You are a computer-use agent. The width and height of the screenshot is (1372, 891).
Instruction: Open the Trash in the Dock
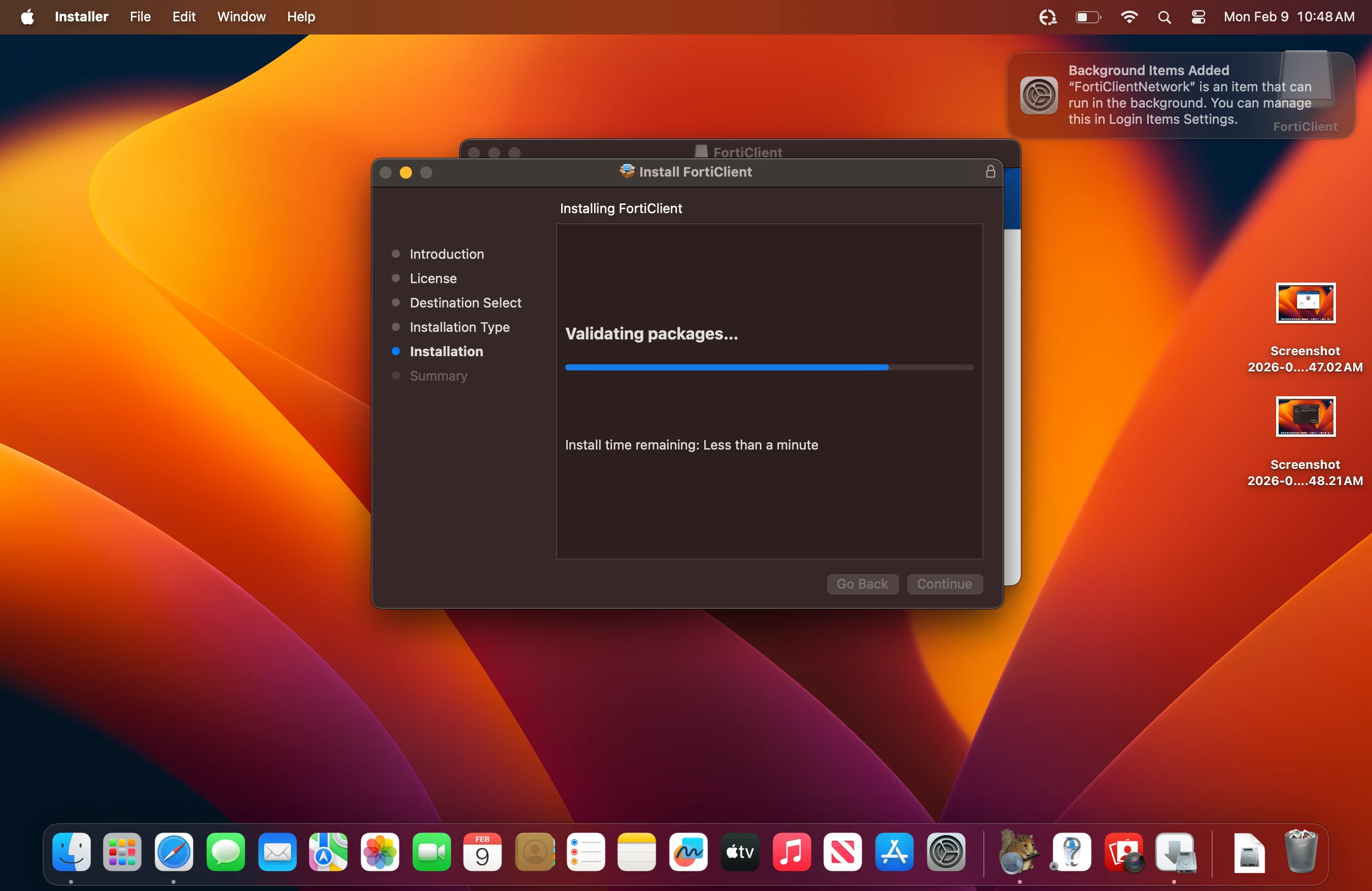pos(1301,852)
